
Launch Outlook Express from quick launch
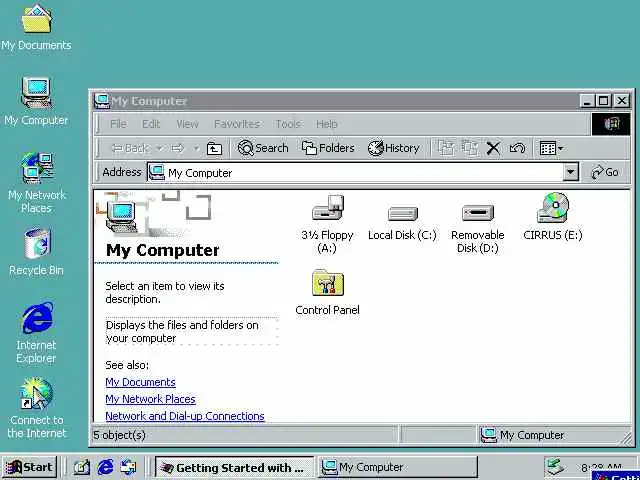coord(129,467)
